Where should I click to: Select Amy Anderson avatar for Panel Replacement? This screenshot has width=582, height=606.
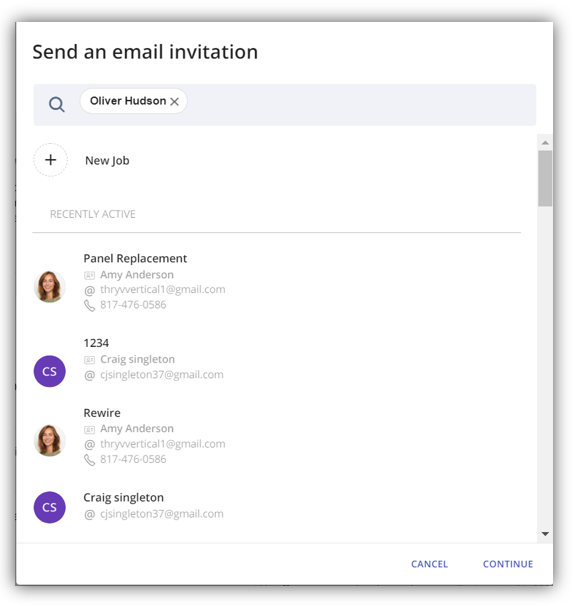point(49,287)
